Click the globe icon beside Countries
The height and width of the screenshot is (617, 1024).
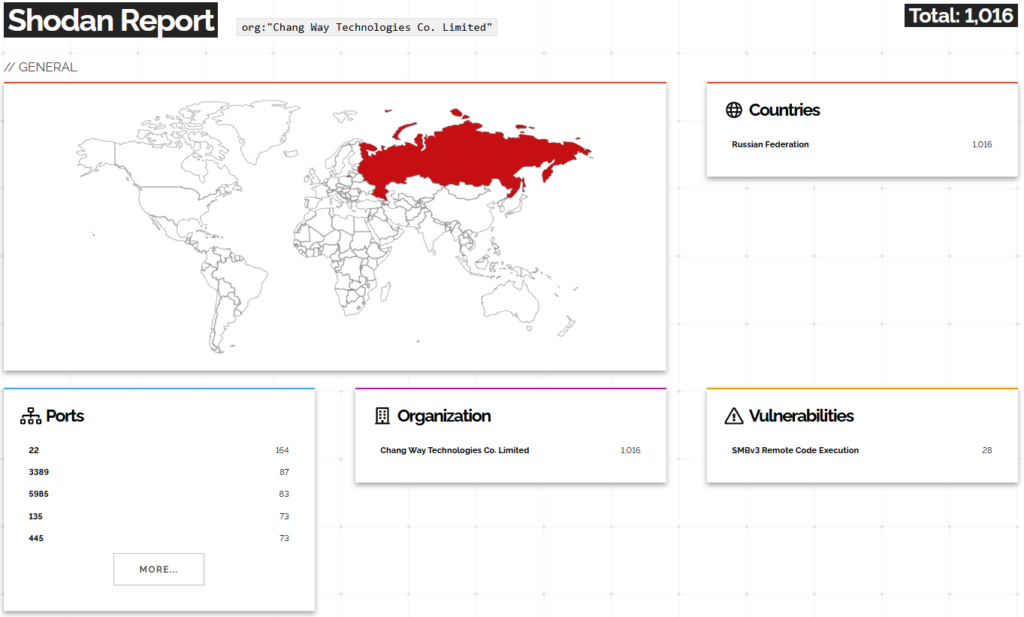734,110
